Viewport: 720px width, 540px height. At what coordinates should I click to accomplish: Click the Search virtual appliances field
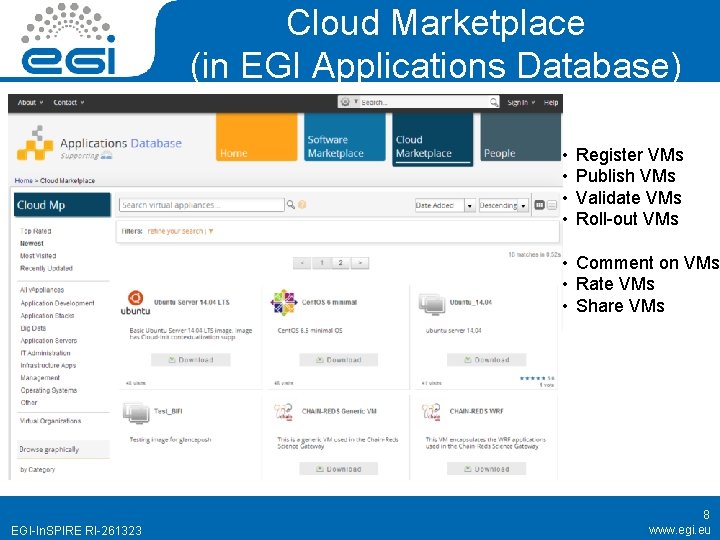[x=202, y=205]
